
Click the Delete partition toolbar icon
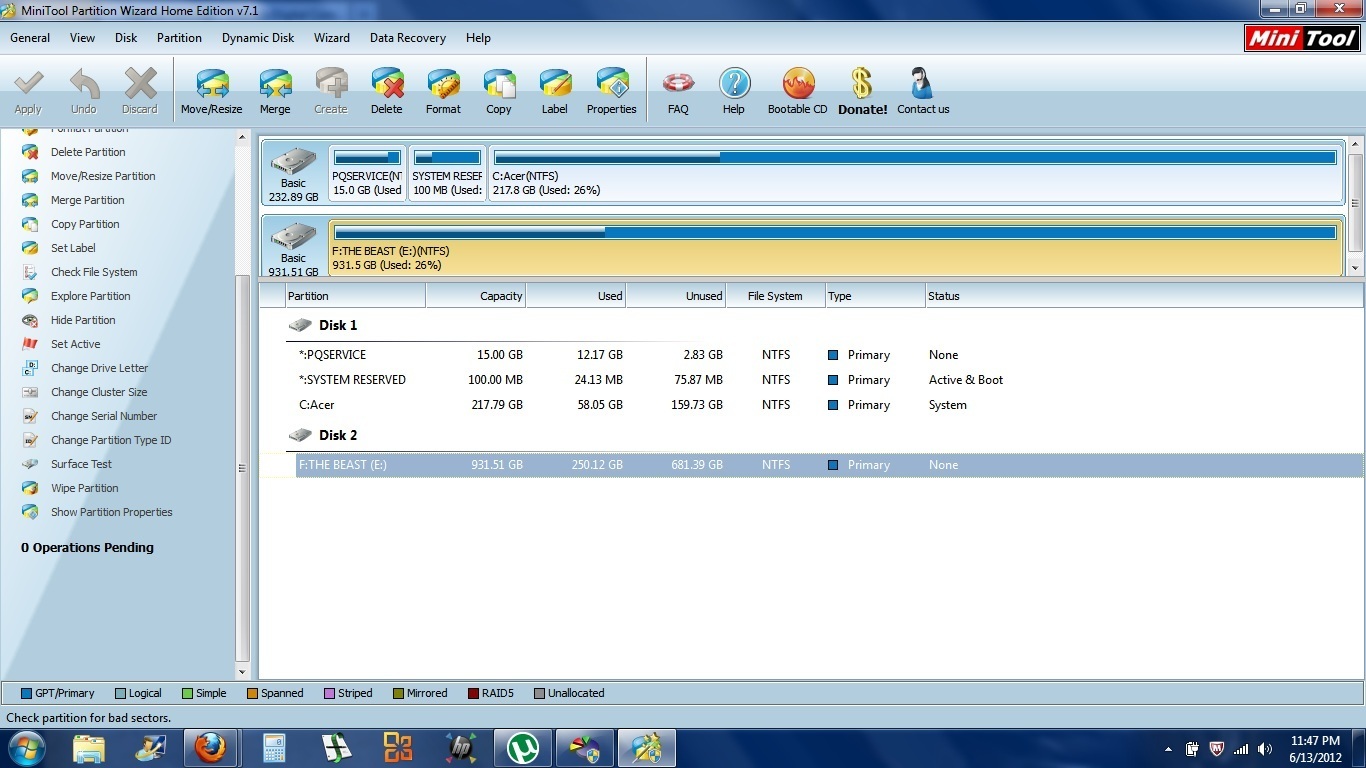(386, 91)
